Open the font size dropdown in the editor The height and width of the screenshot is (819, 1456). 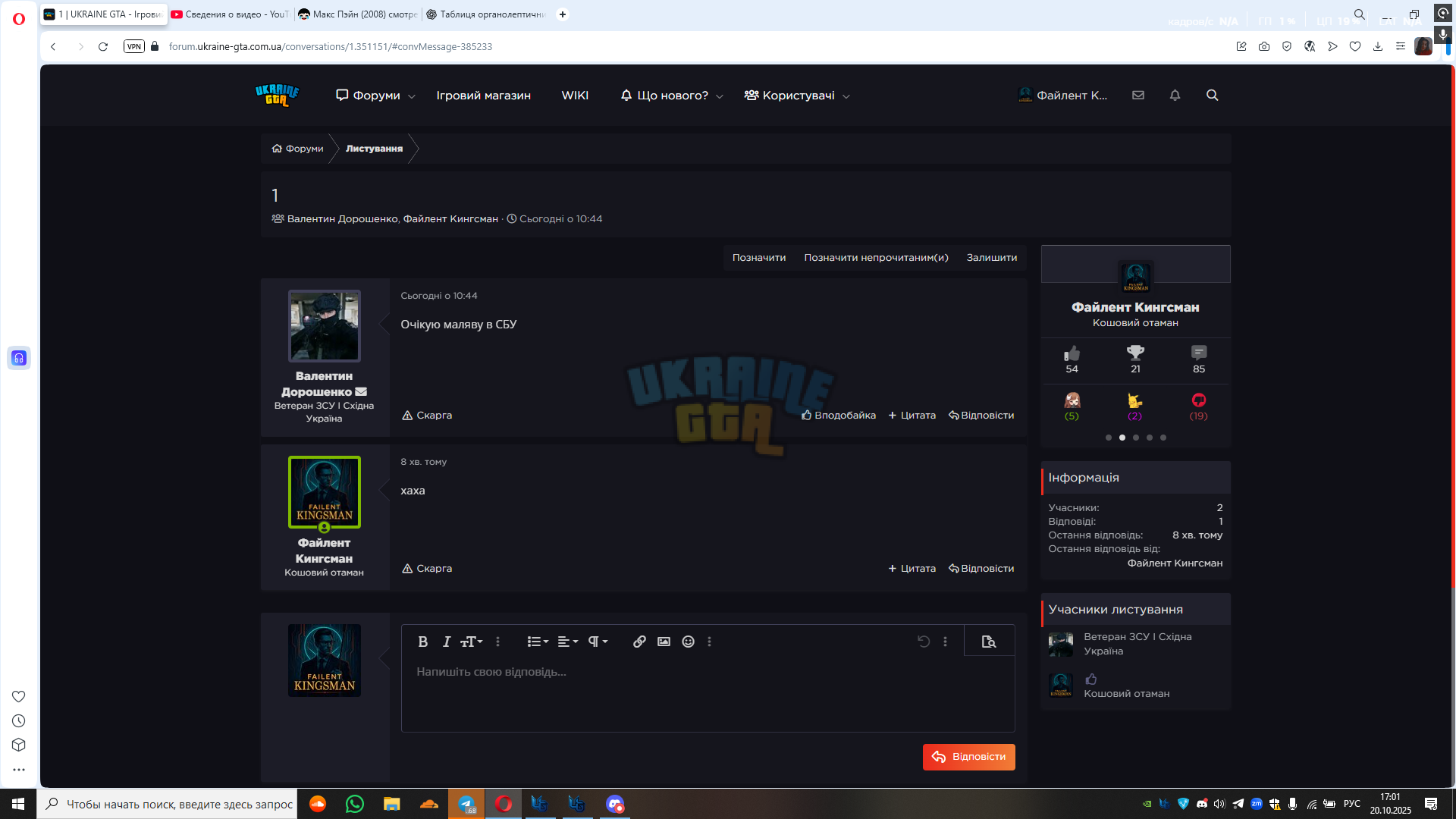point(471,642)
